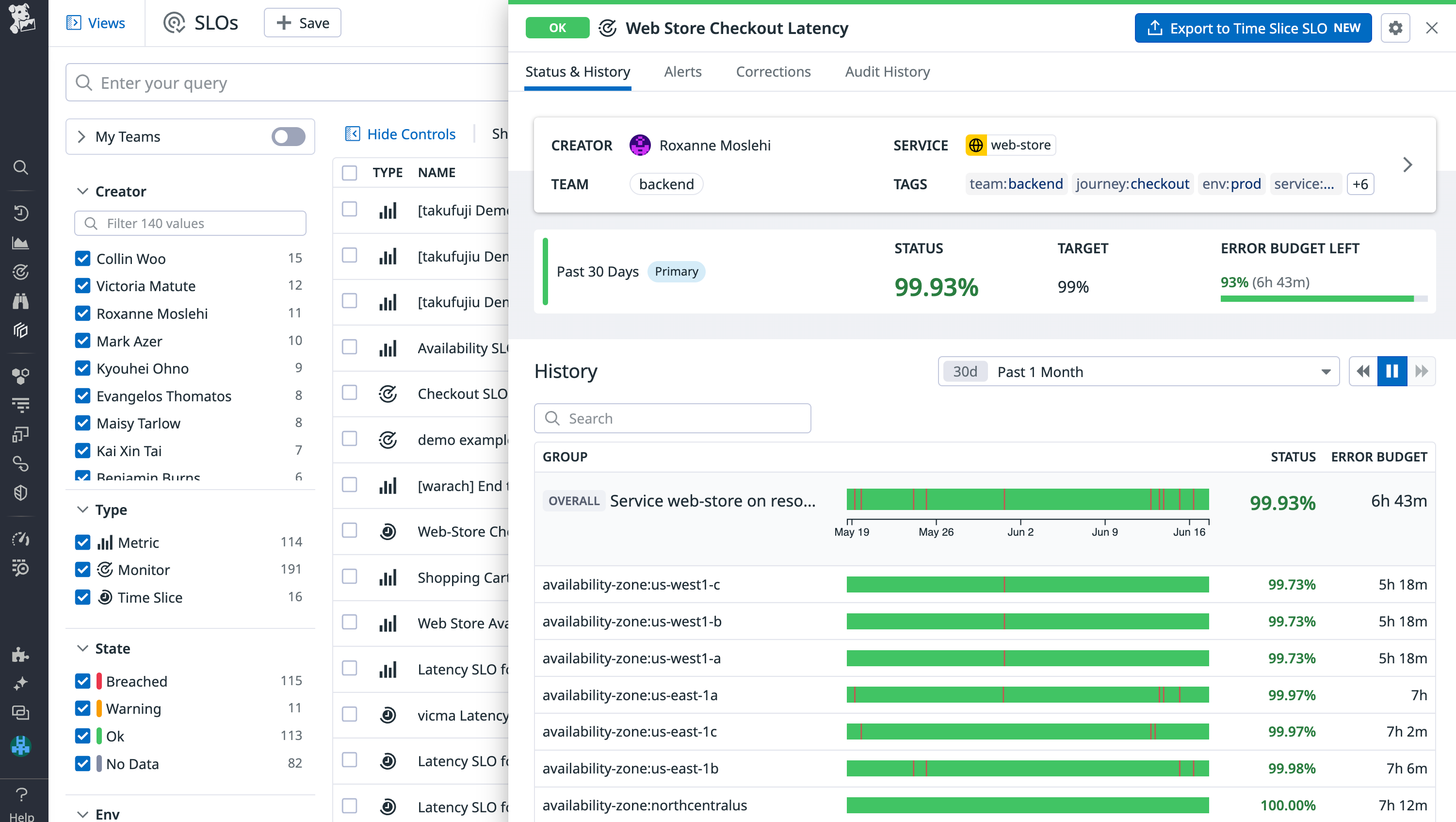Switch to the Alerts tab
The width and height of the screenshot is (1456, 822).
[x=682, y=71]
